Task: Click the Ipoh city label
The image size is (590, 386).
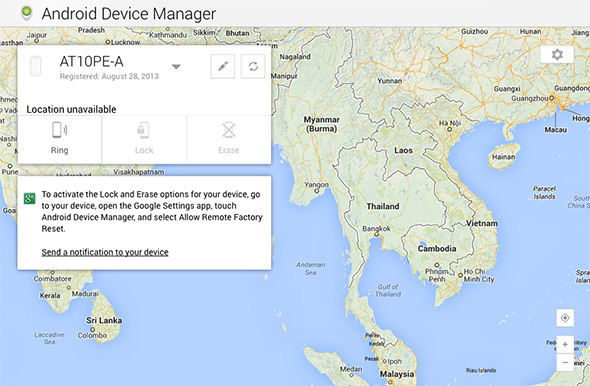Action: 395,362
